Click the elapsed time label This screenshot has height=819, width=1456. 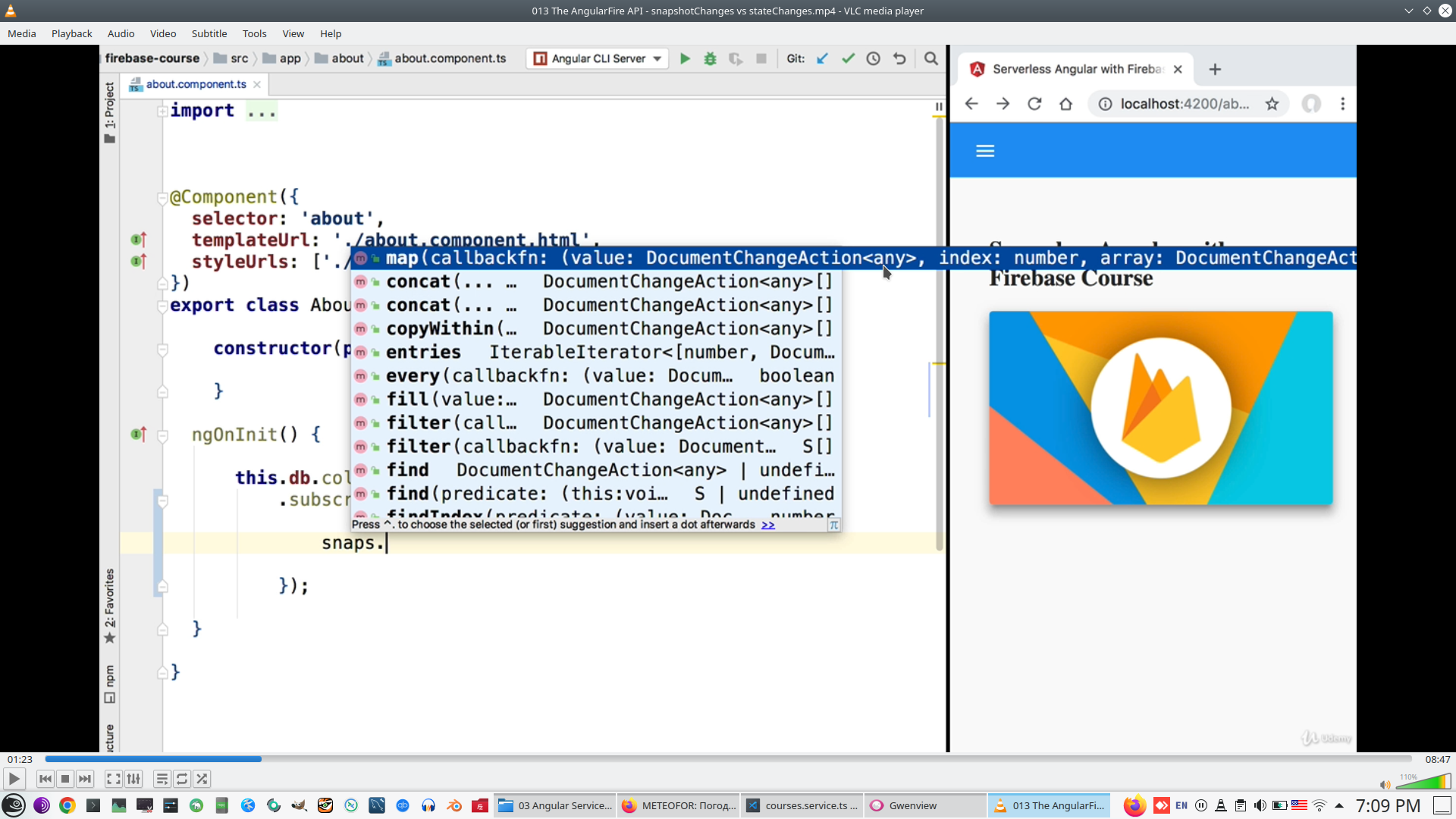[20, 759]
